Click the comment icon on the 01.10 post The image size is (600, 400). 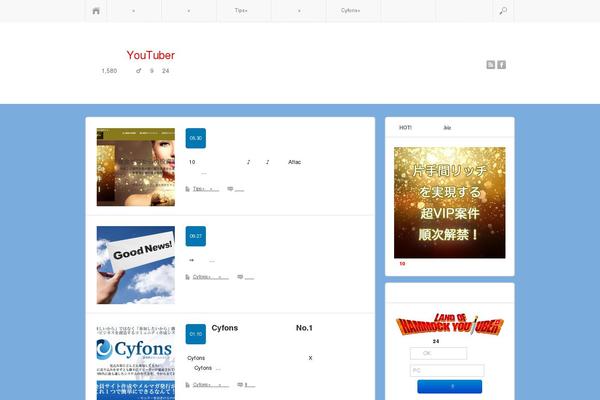240,385
